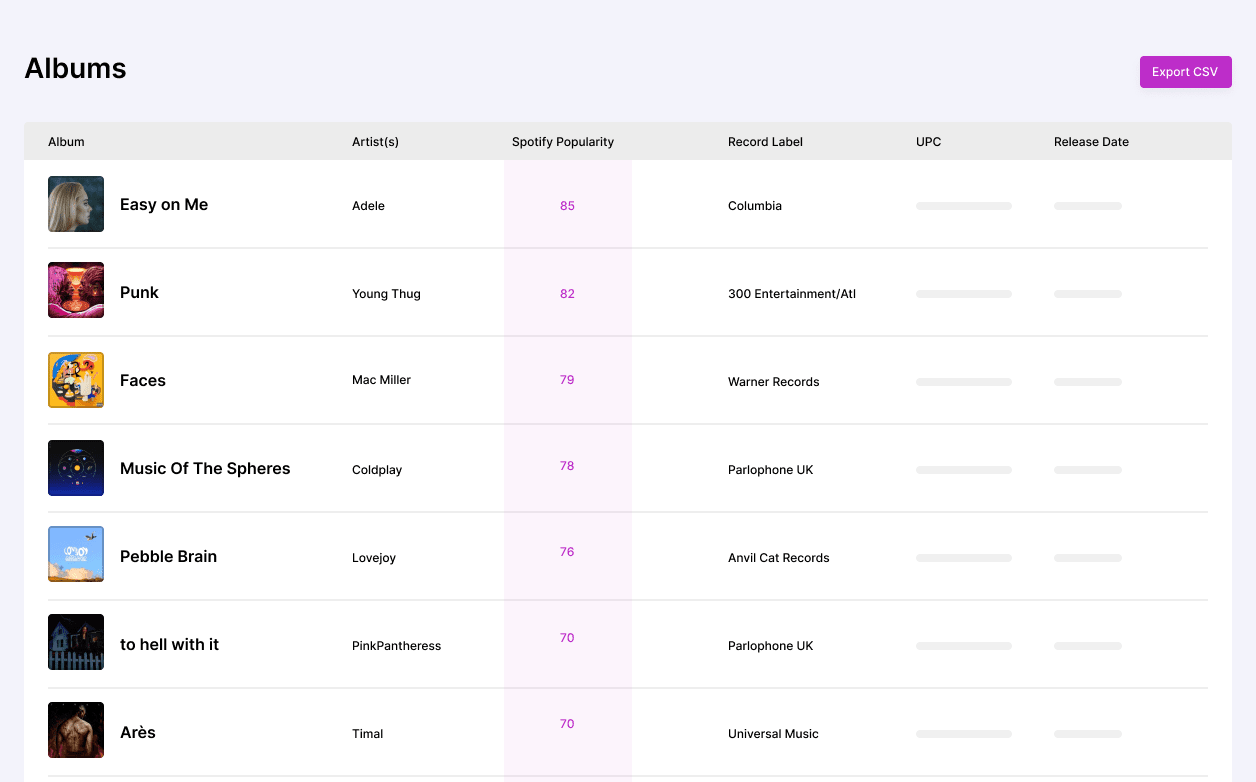Click the Export CSV button
Viewport: 1256px width, 782px height.
[1185, 72]
